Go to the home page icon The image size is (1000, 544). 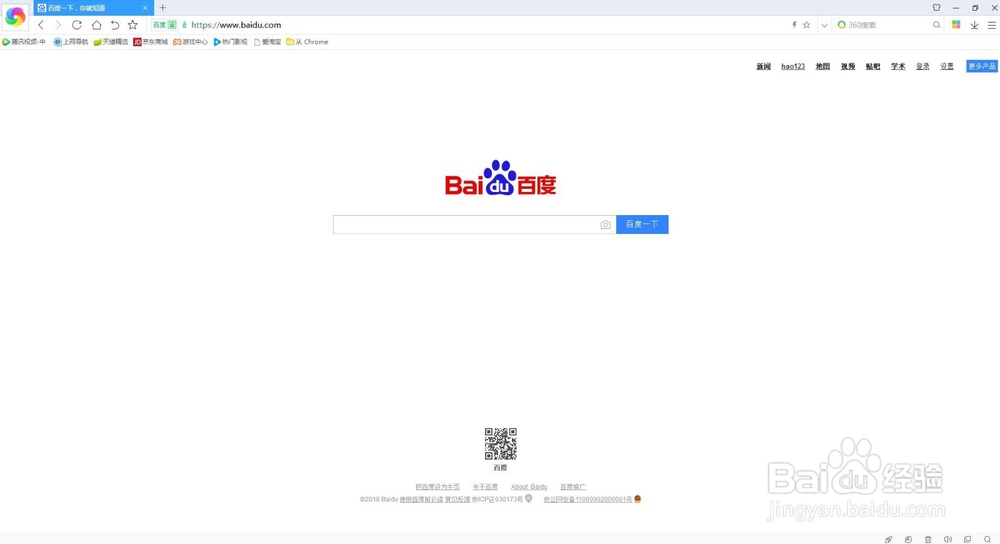(96, 25)
